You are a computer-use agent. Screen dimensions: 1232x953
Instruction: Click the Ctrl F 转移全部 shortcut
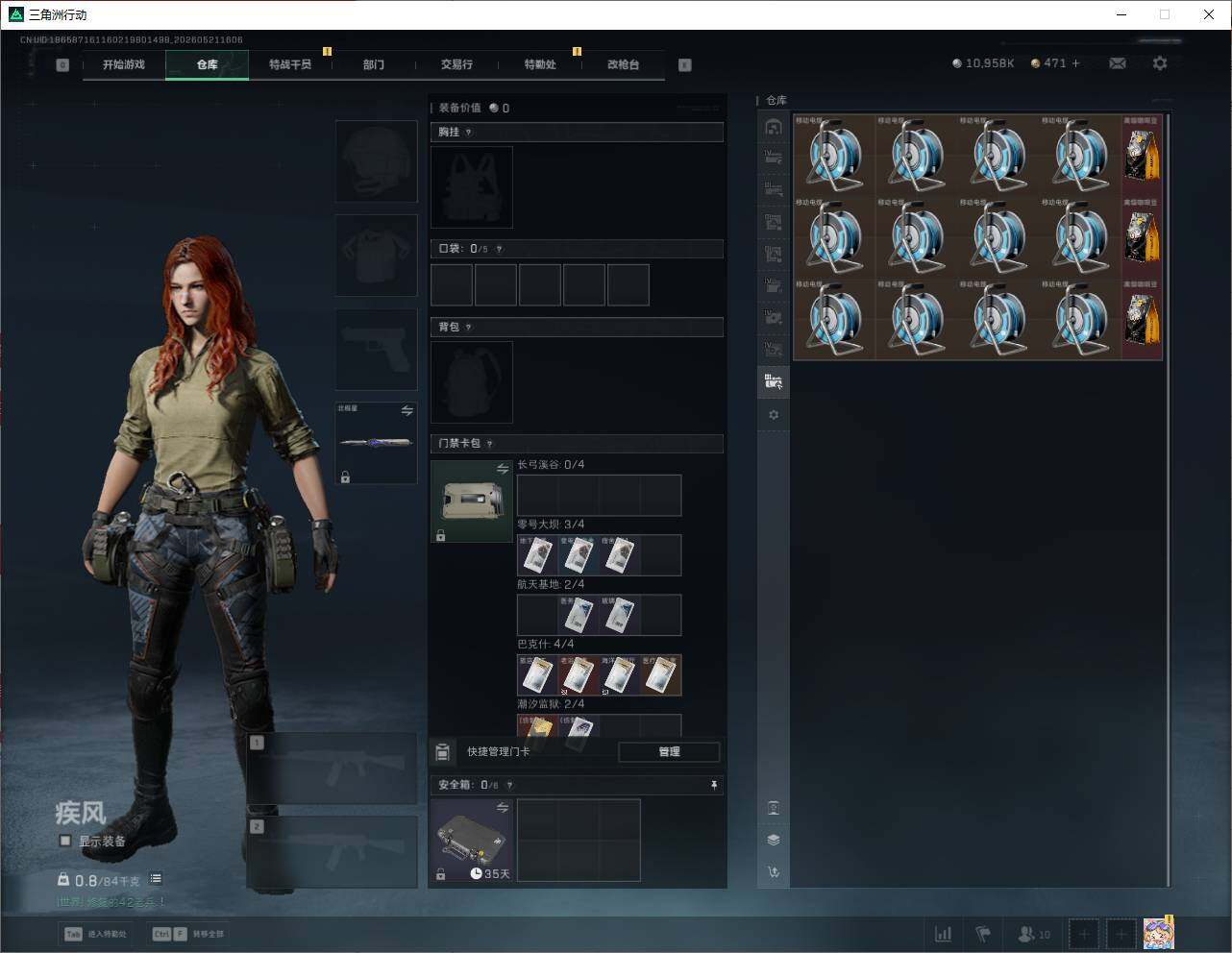coord(188,934)
